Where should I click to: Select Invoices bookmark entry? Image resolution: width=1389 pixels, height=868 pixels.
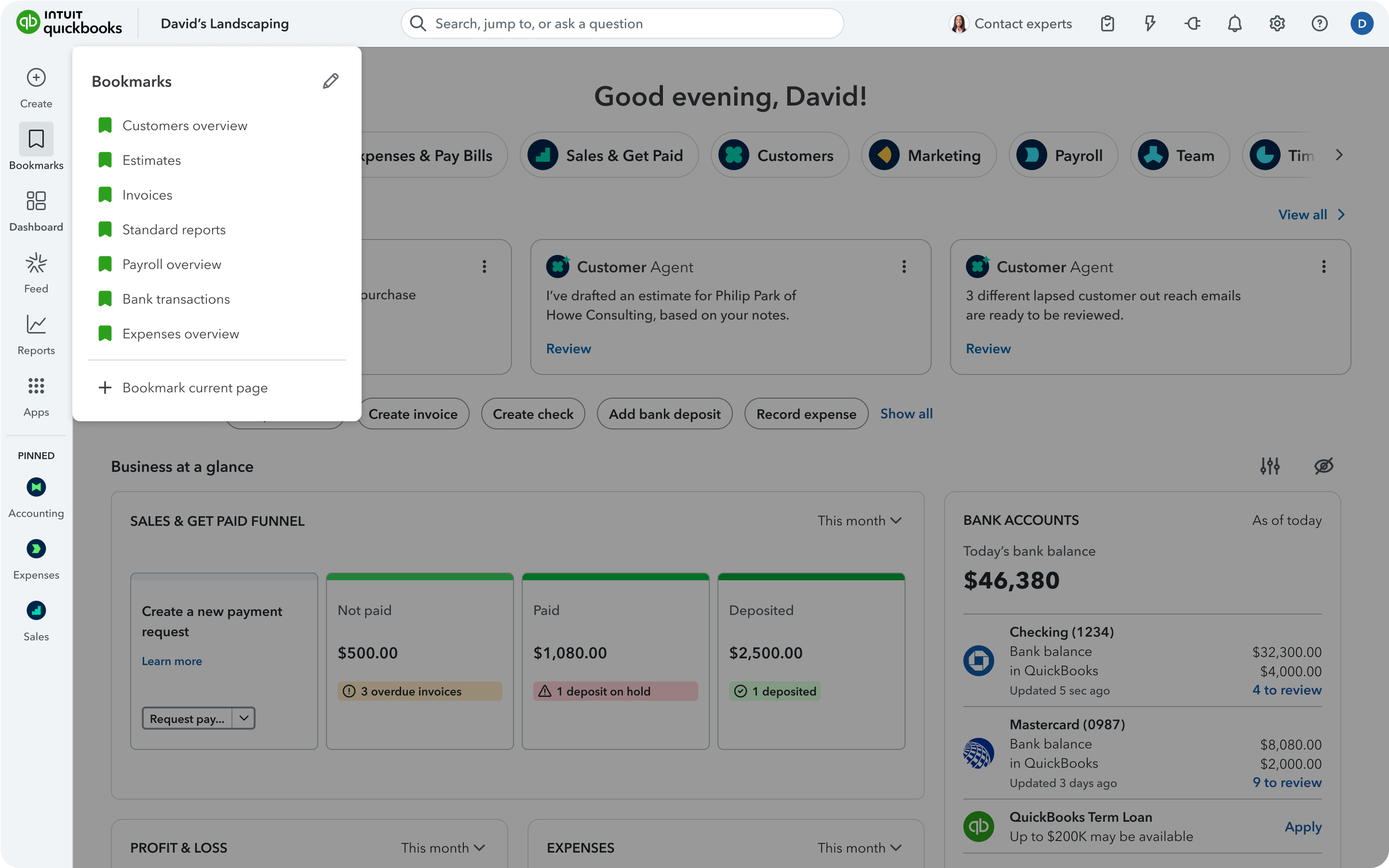click(x=147, y=195)
